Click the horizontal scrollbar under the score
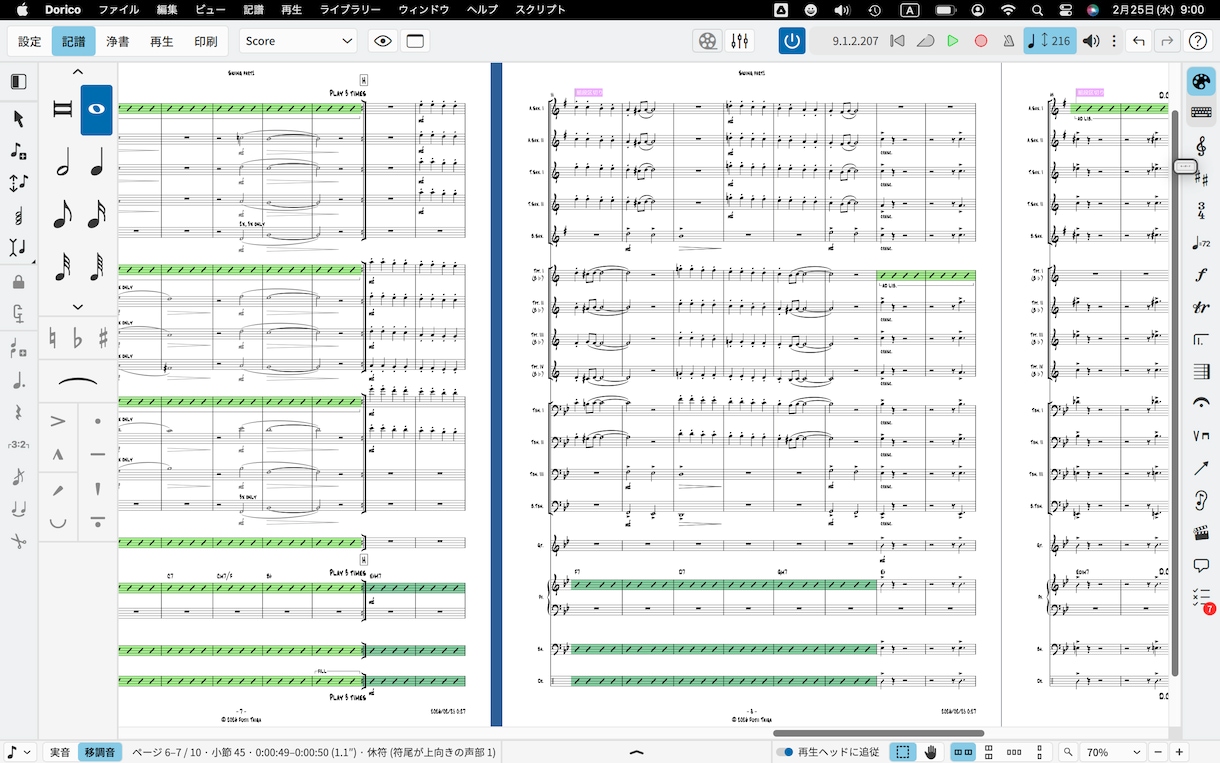 point(878,733)
